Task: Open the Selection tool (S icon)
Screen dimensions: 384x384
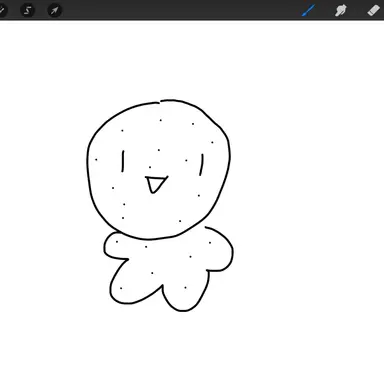Action: pyautogui.click(x=27, y=10)
